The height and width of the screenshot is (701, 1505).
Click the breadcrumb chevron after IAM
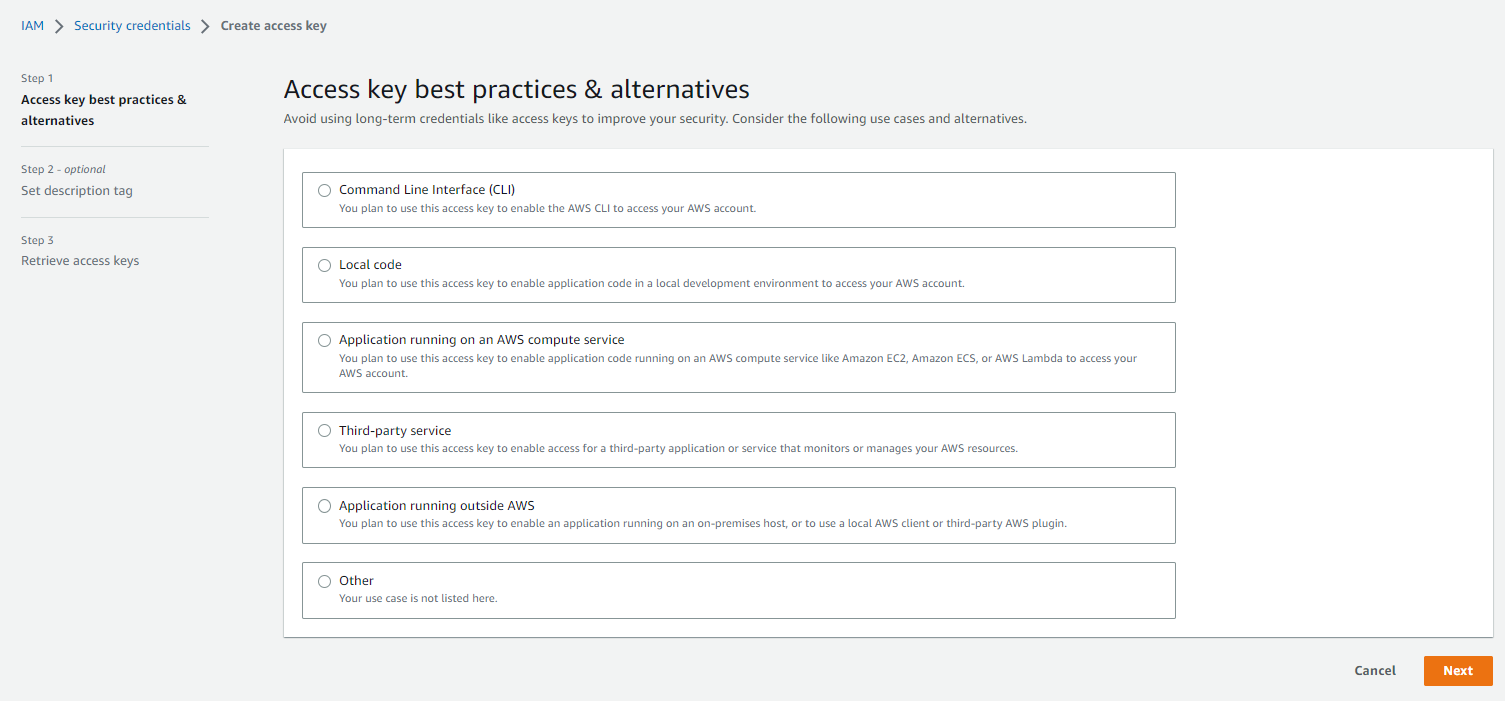click(x=59, y=26)
